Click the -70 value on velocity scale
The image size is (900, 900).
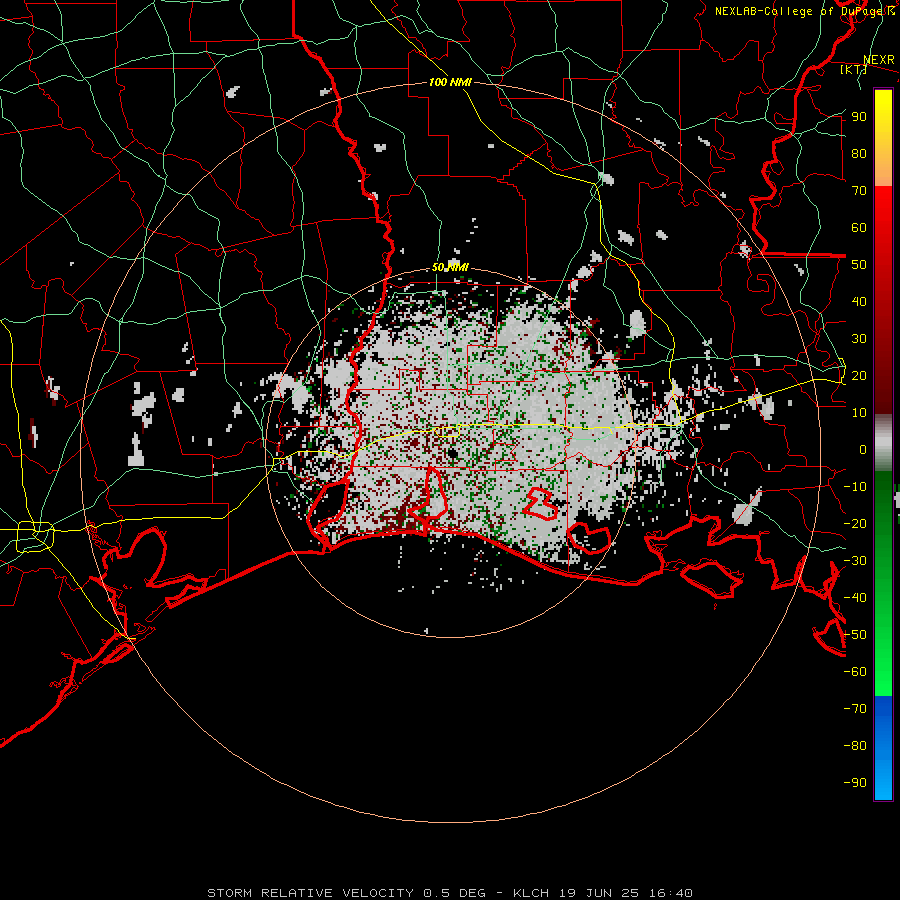(855, 709)
